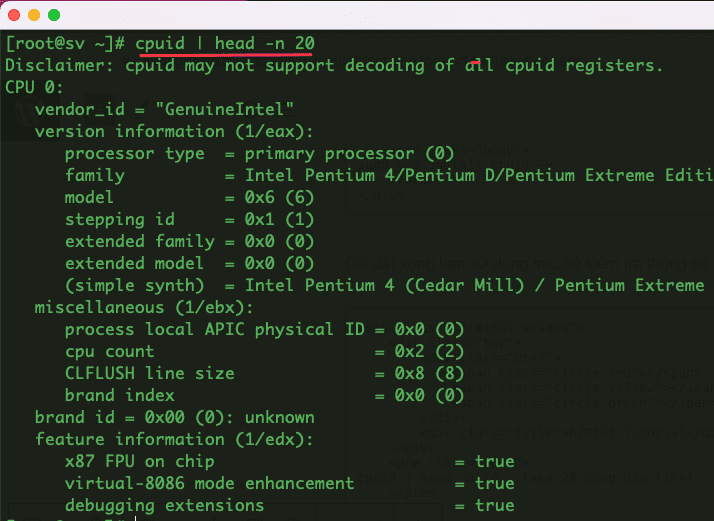Click the CLFLUSH line size entry
The width and height of the screenshot is (714, 521).
149,374
